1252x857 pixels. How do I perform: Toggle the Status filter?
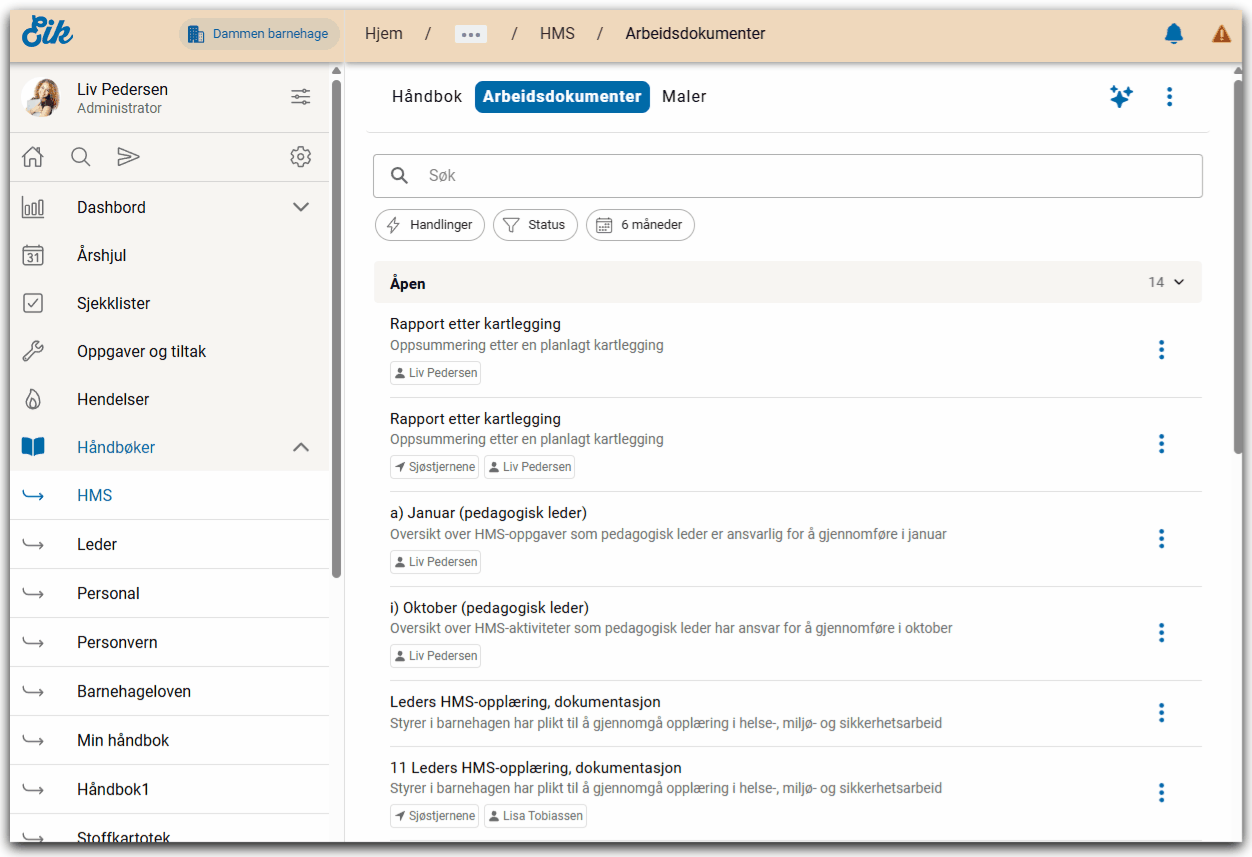(535, 225)
